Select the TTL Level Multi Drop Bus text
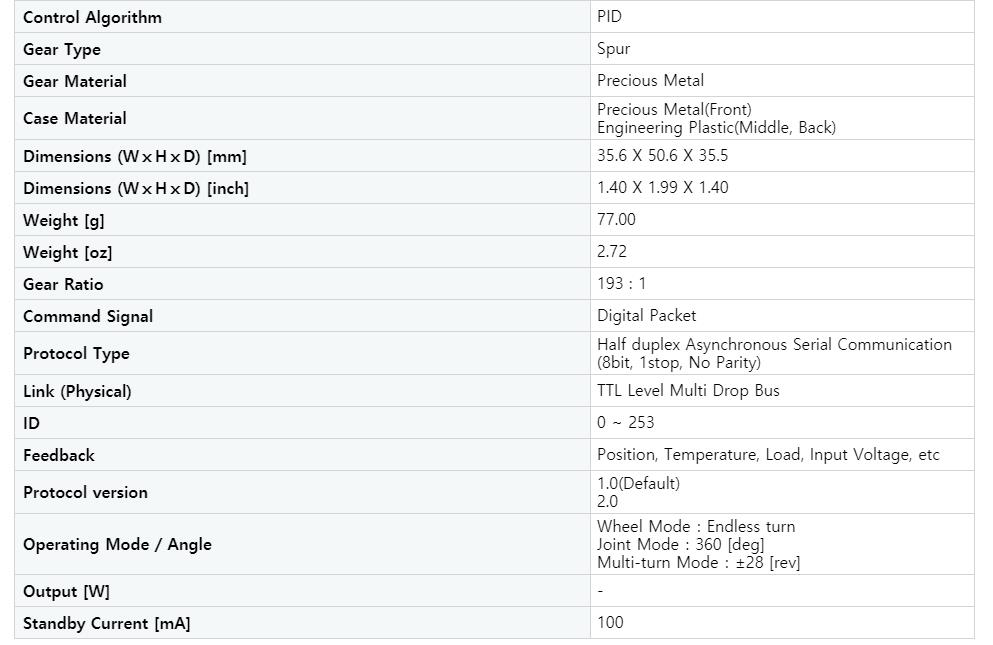This screenshot has width=993, height=645. point(688,390)
